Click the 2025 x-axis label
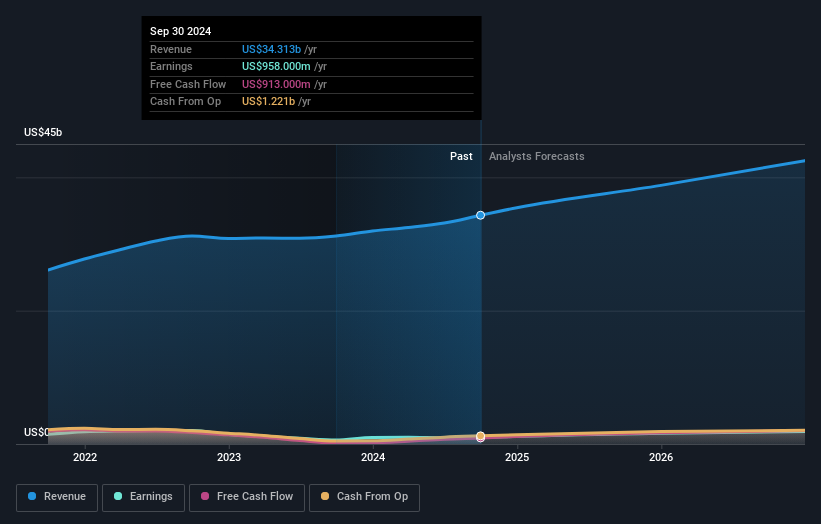This screenshot has height=524, width=821. [517, 457]
